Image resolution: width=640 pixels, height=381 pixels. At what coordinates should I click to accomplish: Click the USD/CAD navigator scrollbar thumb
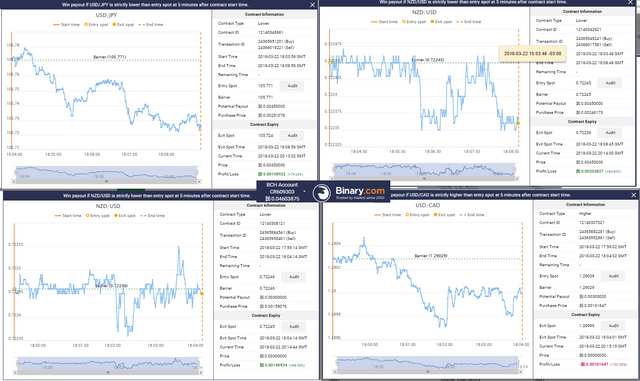pyautogui.click(x=427, y=372)
